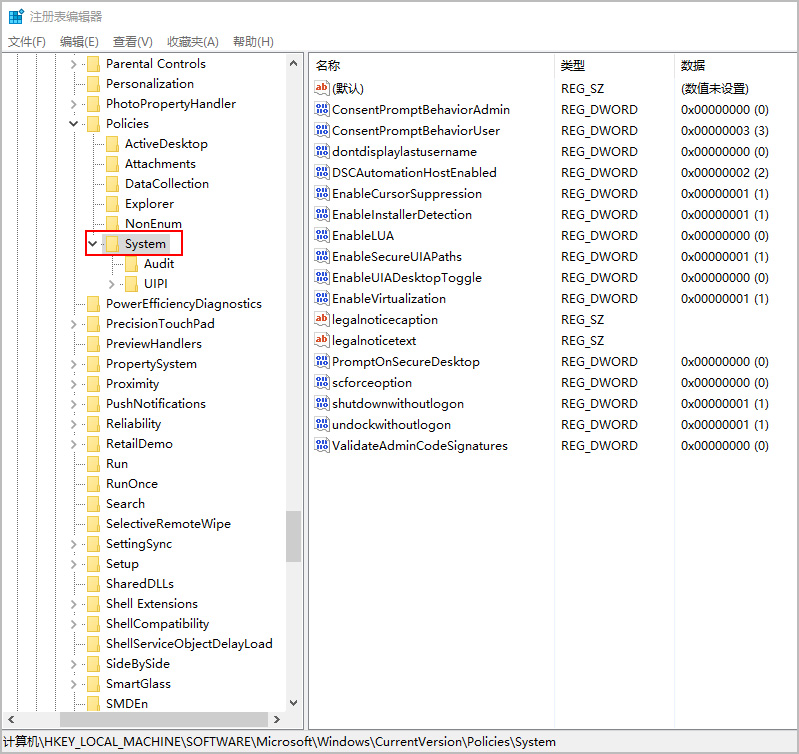Click the DWORD icon beside EnableLUA
This screenshot has height=754, width=799.
coord(322,236)
